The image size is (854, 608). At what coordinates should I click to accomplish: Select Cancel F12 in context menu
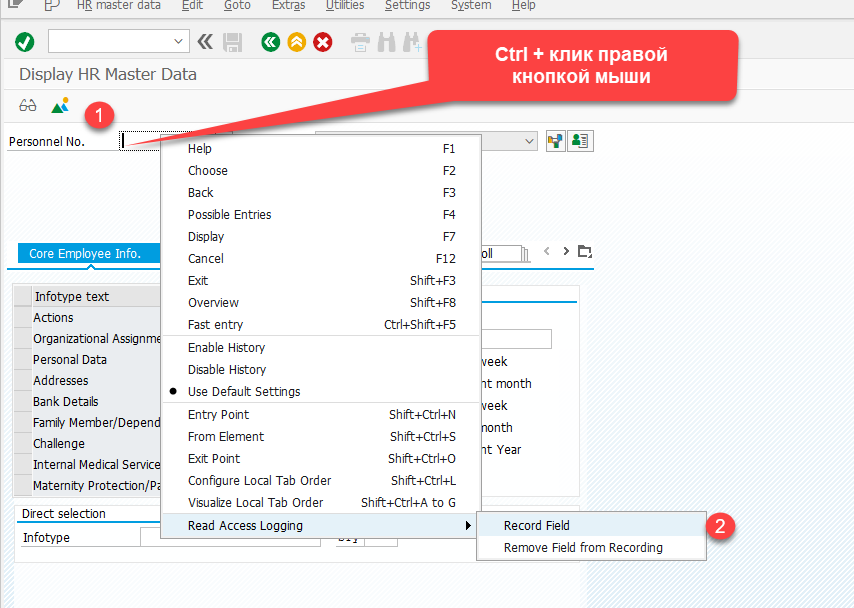321,259
